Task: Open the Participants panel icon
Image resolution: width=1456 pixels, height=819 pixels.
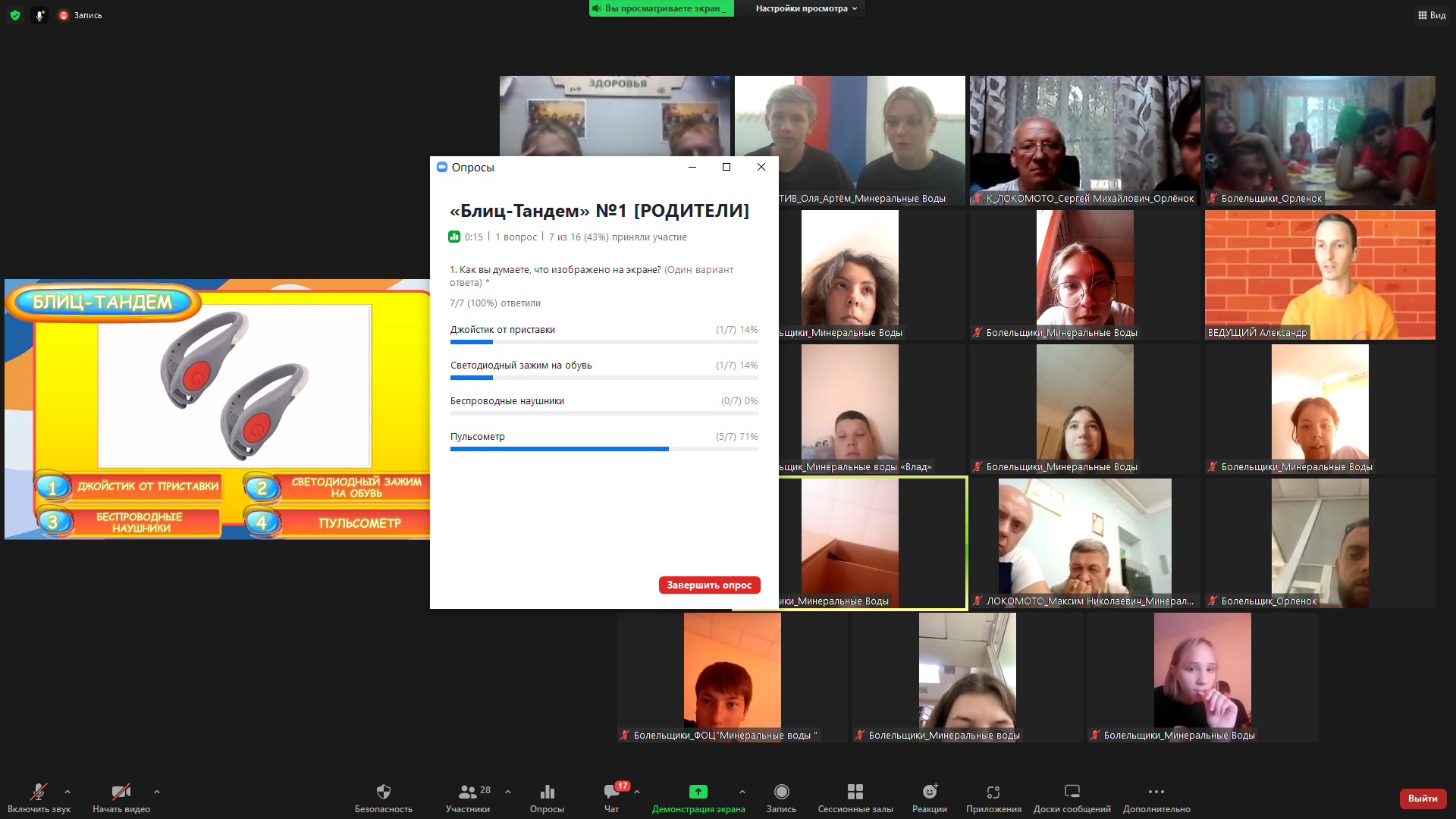Action: pos(467,792)
